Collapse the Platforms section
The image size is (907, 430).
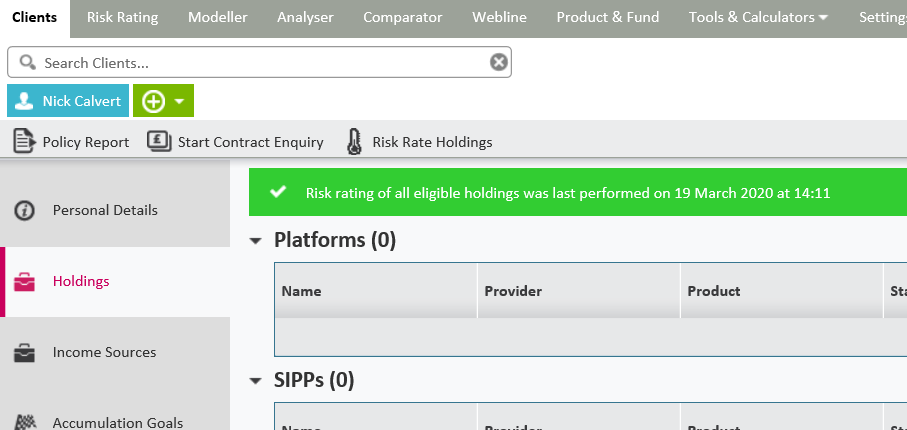point(256,241)
